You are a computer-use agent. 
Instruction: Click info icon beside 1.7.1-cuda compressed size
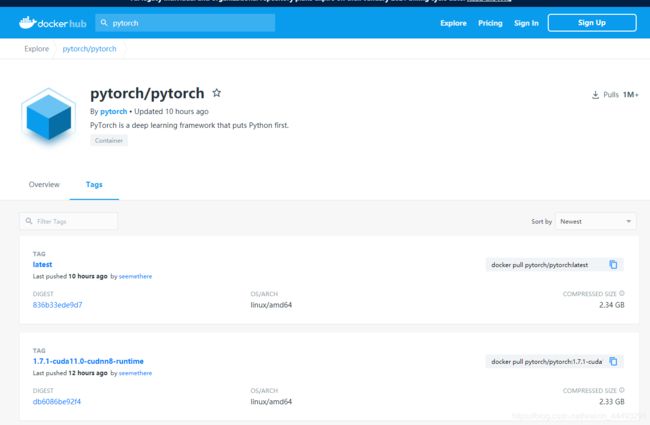coord(622,390)
